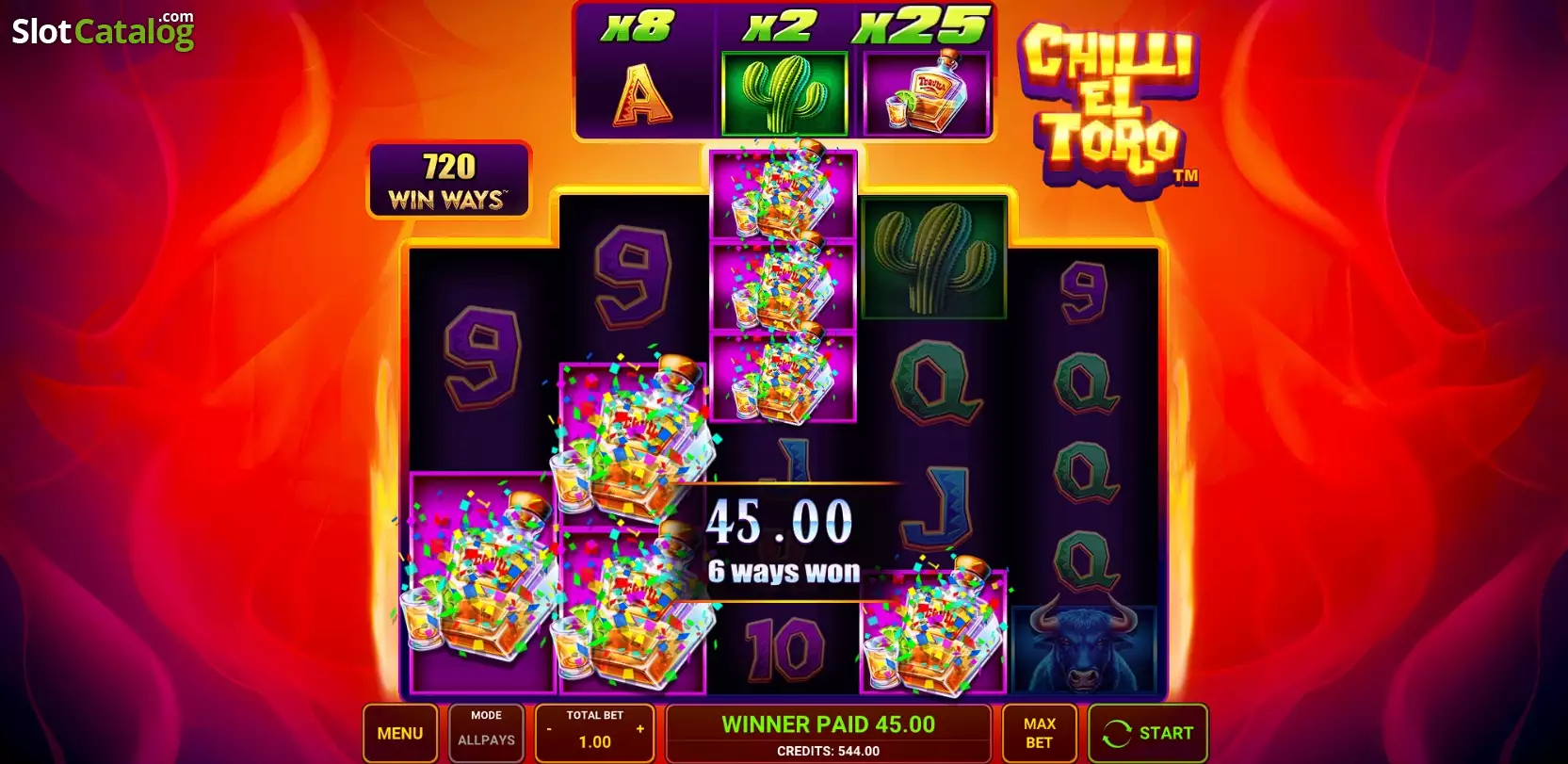Click the blue J symbol on fourth reel
Viewport: 1568px width, 764px height.
(x=934, y=509)
